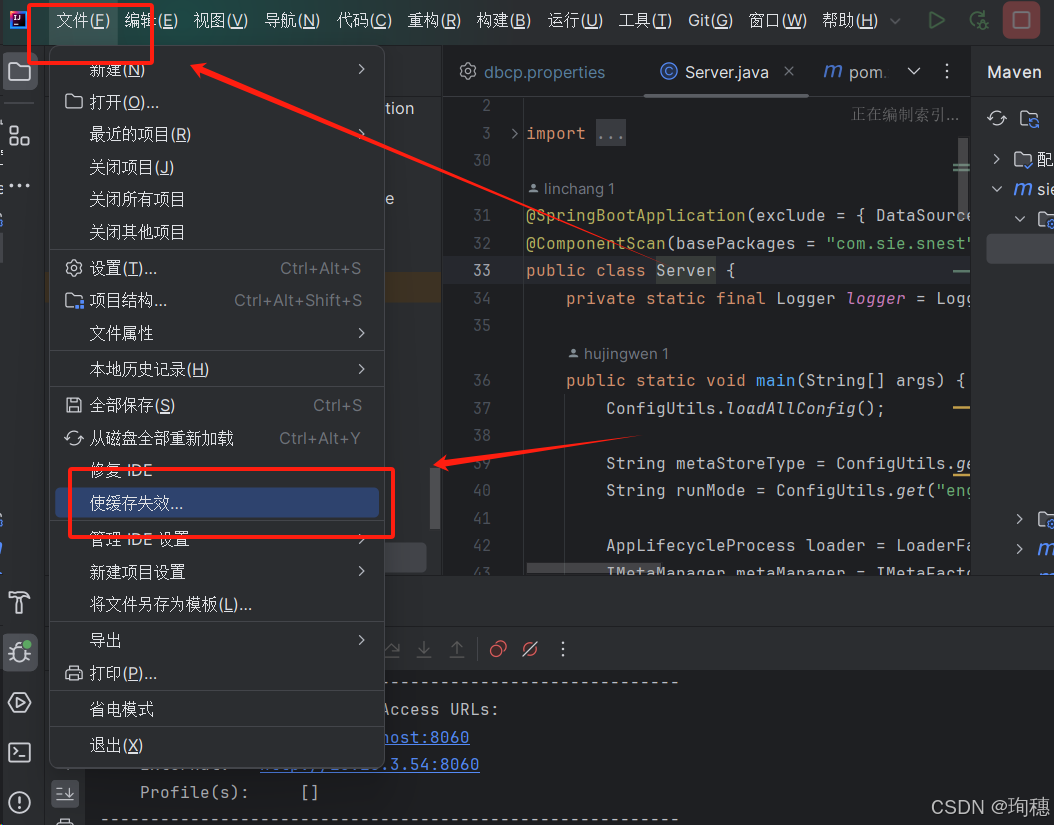This screenshot has width=1054, height=825.
Task: Expand 新建项目设置 submenu
Action: (x=217, y=572)
